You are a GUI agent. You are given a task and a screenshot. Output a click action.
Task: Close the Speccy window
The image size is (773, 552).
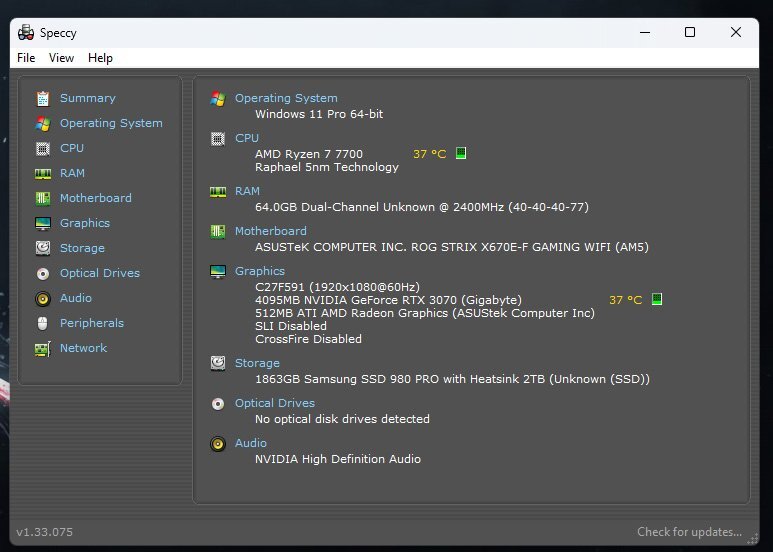click(x=736, y=33)
